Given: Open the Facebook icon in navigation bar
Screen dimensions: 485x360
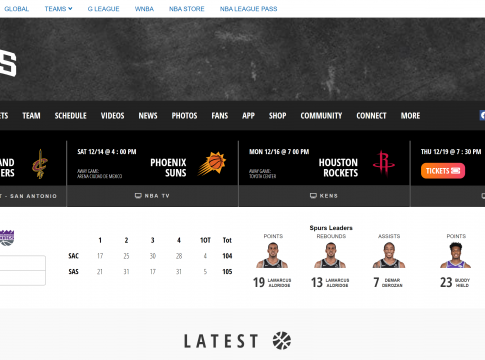Looking at the screenshot, I should (482, 116).
